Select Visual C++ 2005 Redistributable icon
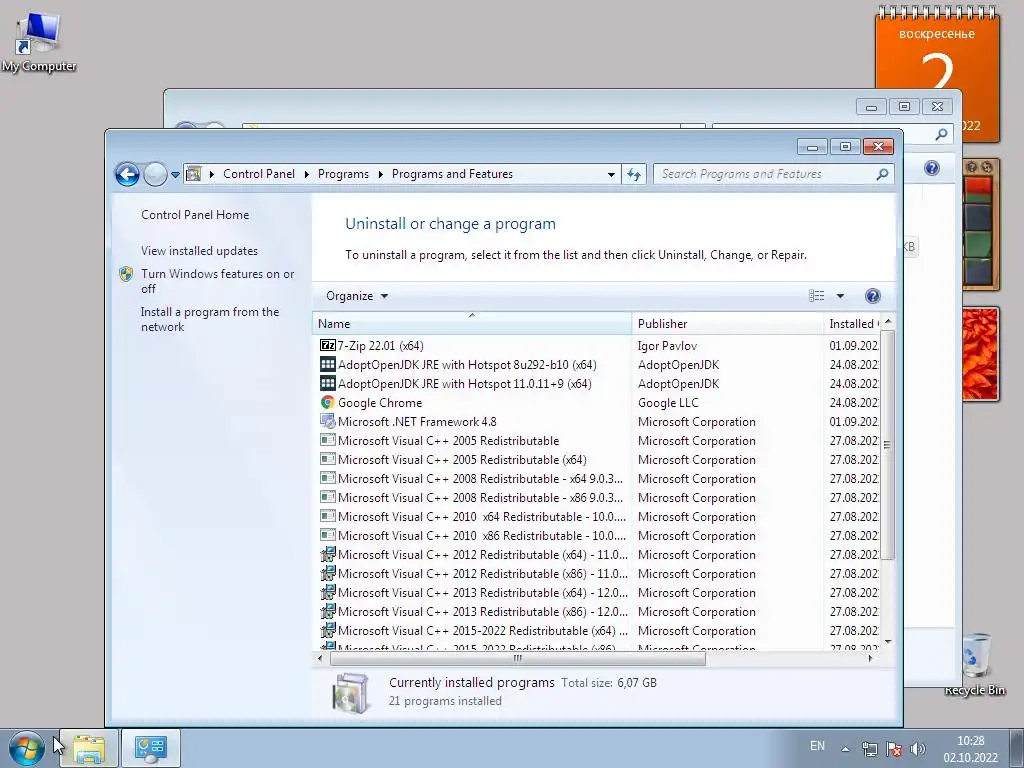Viewport: 1024px width, 768px height. [328, 440]
